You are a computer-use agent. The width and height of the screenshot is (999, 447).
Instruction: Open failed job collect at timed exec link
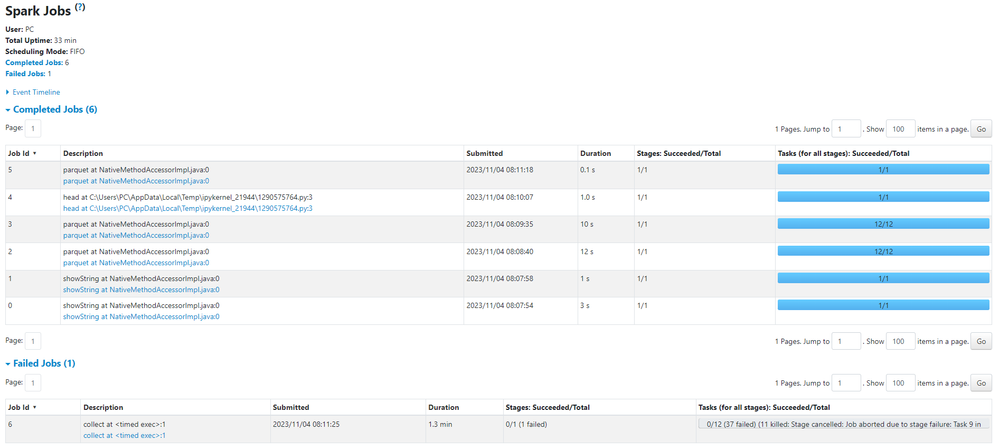point(124,435)
